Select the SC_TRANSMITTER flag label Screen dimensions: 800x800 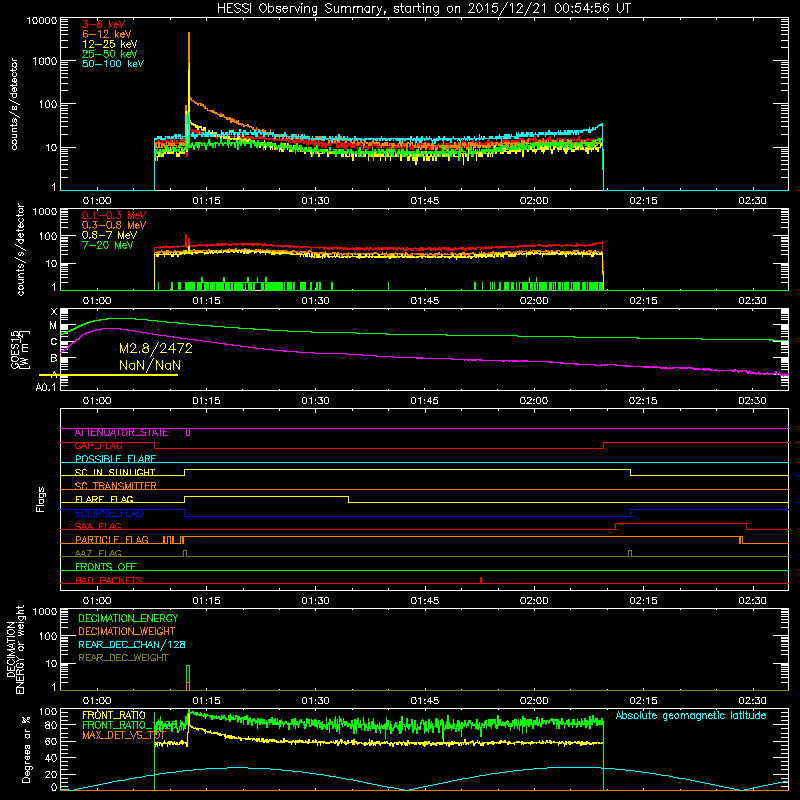click(x=115, y=486)
